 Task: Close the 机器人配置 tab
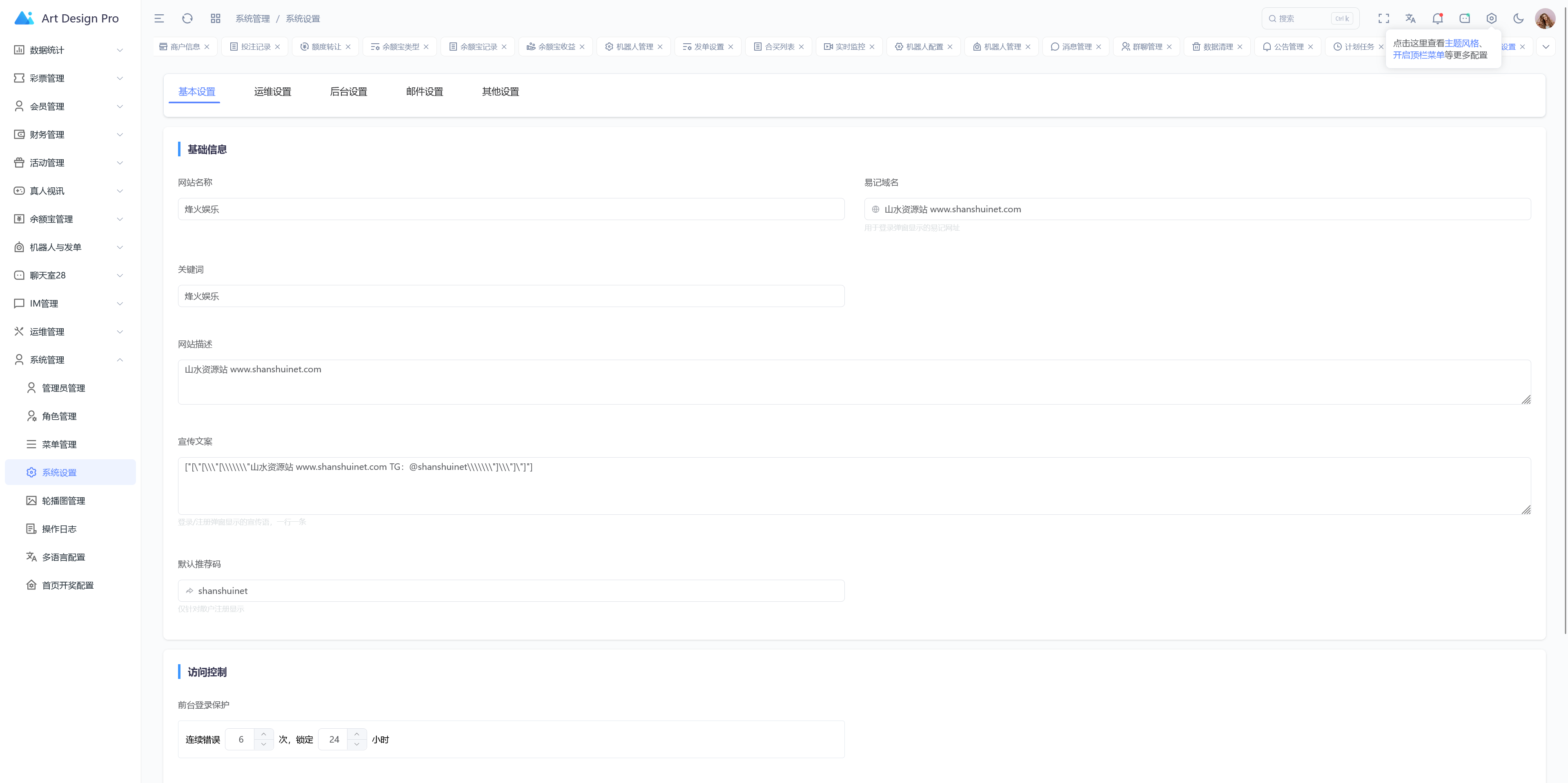[949, 47]
